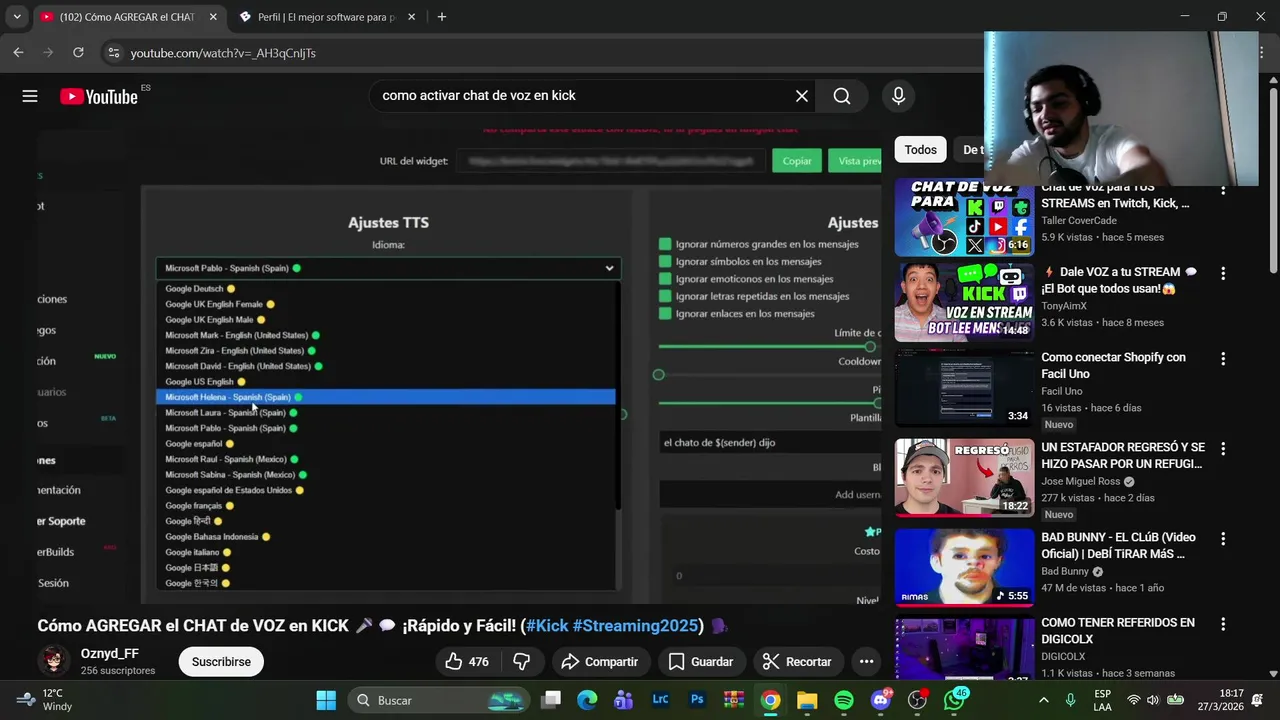
Task: Go back in browser history
Action: click(18, 53)
